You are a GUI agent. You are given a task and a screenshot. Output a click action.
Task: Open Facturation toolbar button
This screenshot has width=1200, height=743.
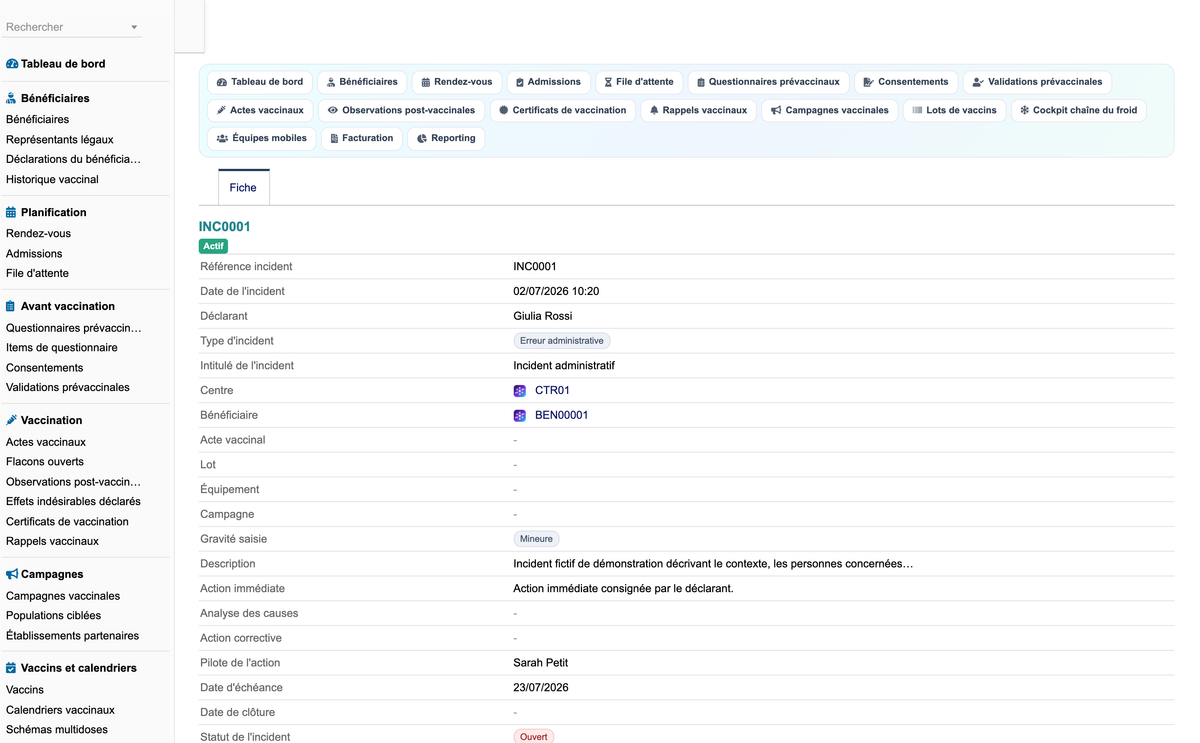pos(362,138)
